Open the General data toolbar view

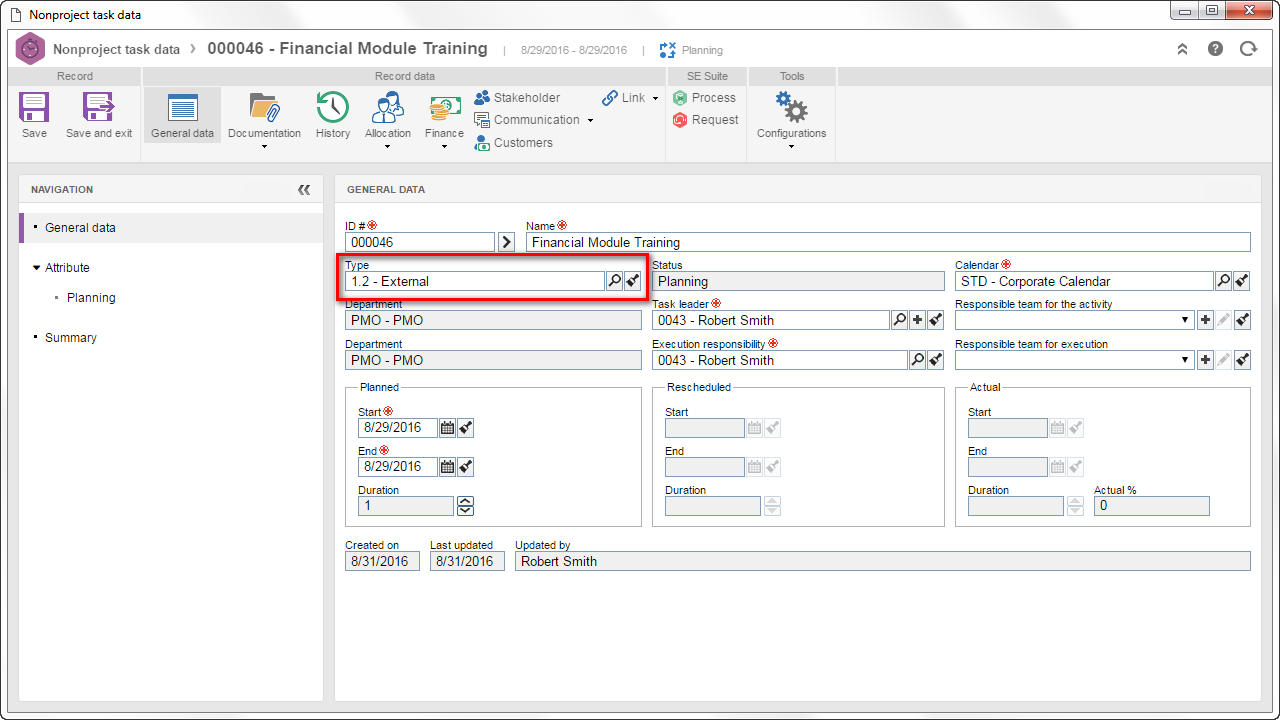[x=182, y=115]
